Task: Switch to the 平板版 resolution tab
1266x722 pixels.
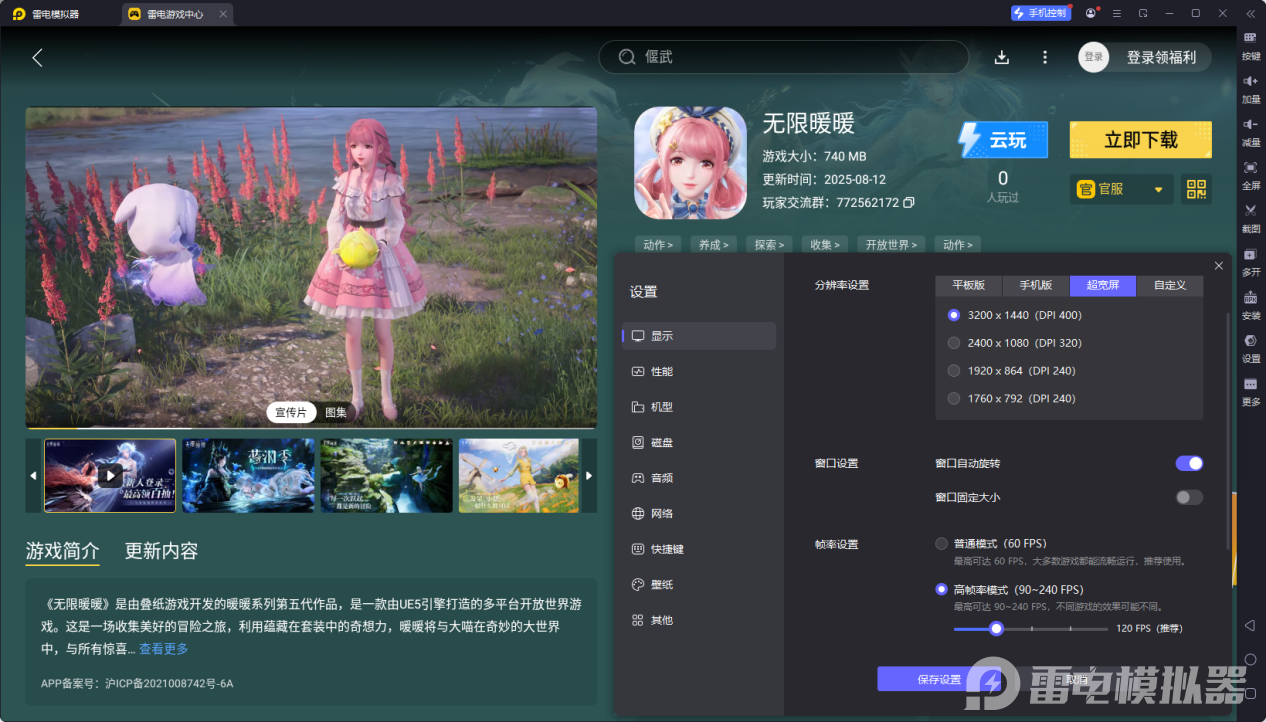Action: (x=968, y=285)
